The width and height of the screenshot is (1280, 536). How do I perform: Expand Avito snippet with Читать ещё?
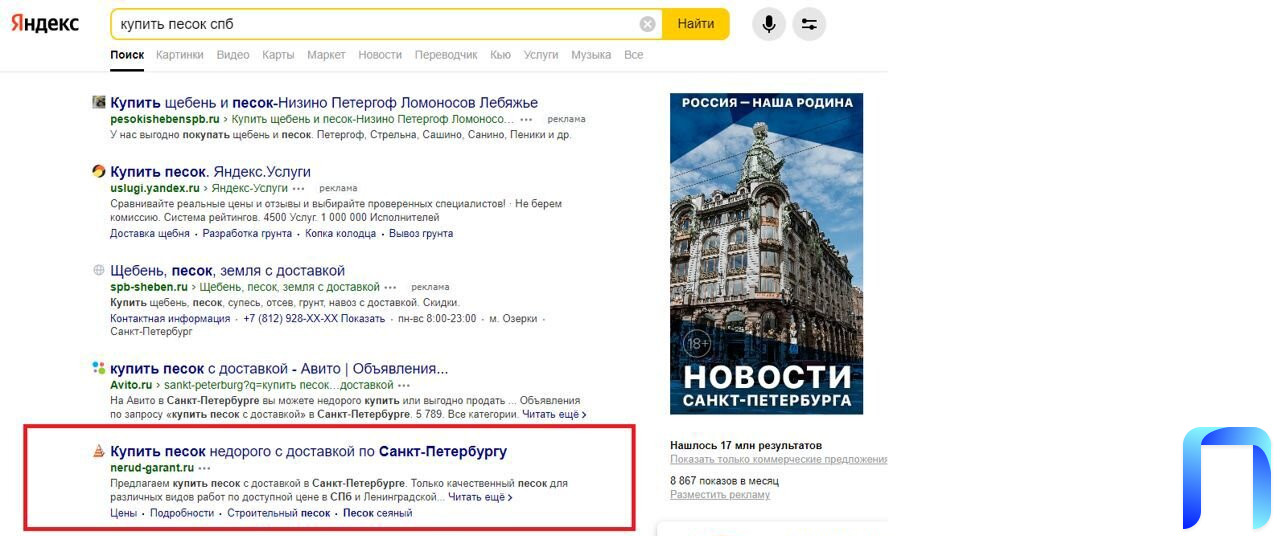tap(554, 414)
